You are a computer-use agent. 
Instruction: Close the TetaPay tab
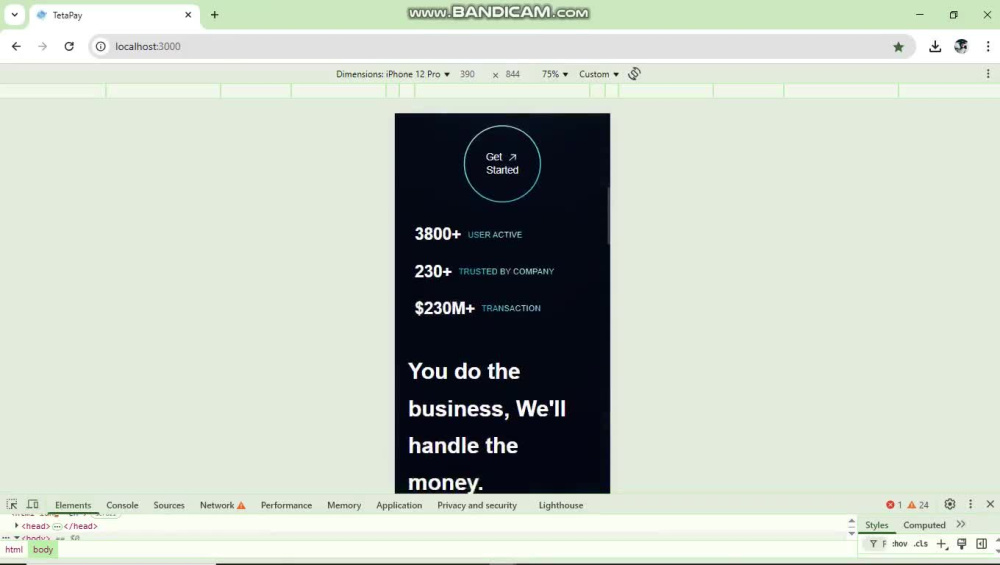tap(188, 15)
